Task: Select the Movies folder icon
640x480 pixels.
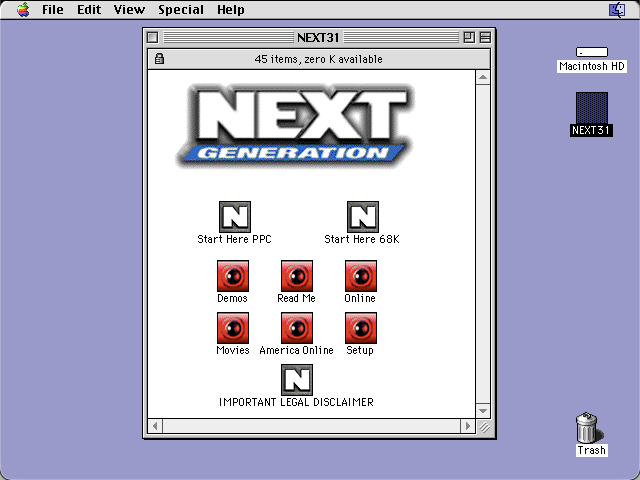Action: point(233,328)
